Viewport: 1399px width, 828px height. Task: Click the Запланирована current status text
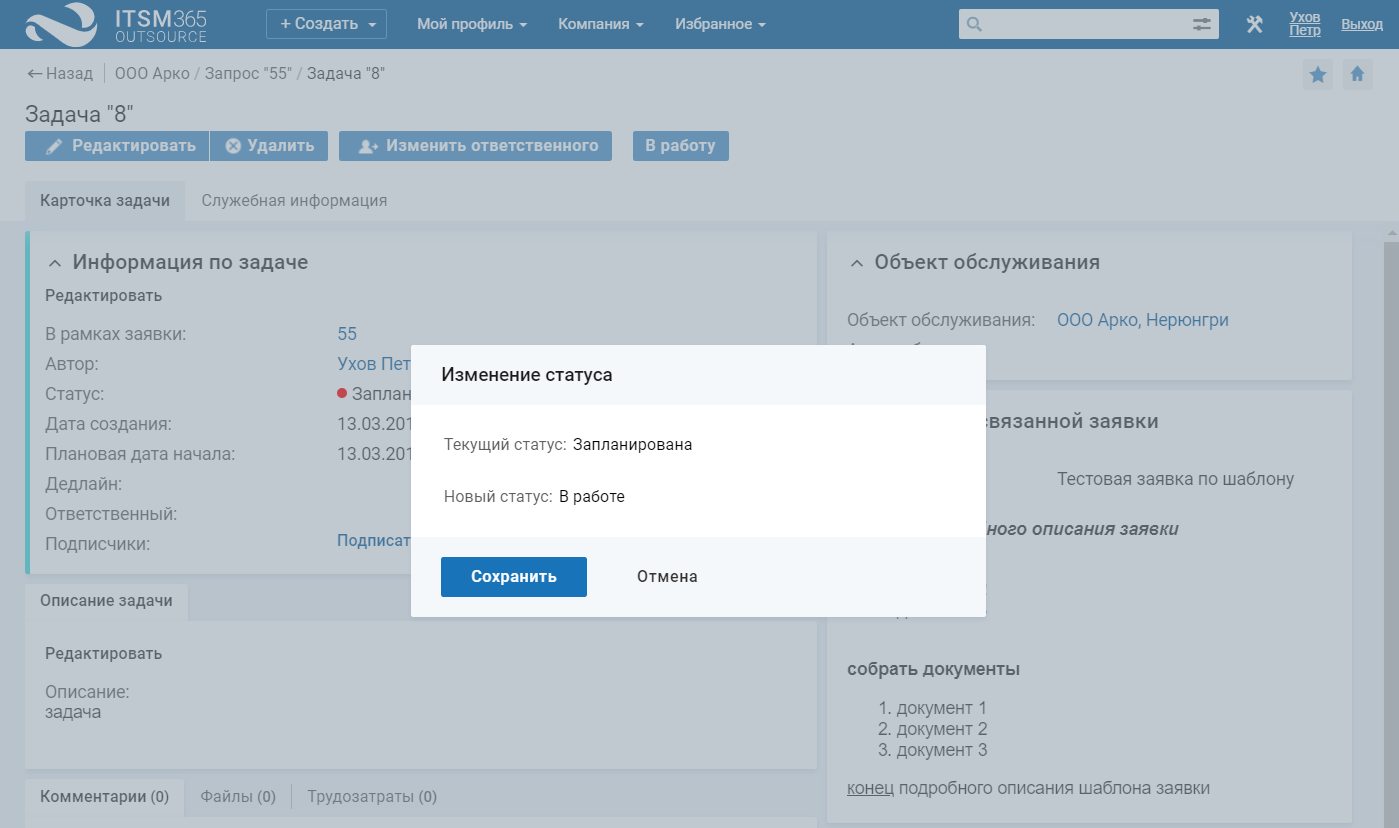click(632, 445)
